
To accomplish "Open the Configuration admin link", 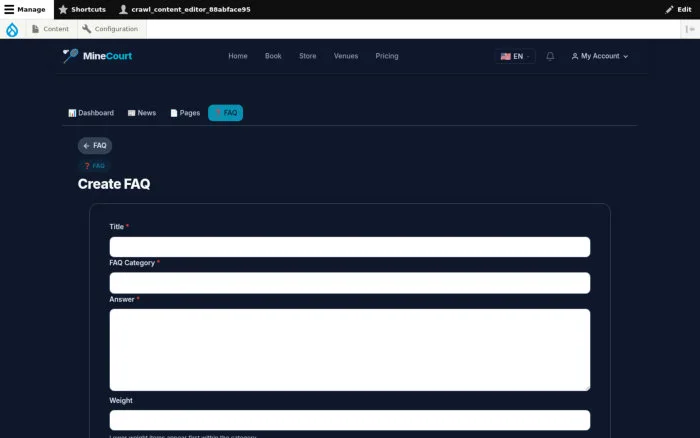I will [111, 29].
